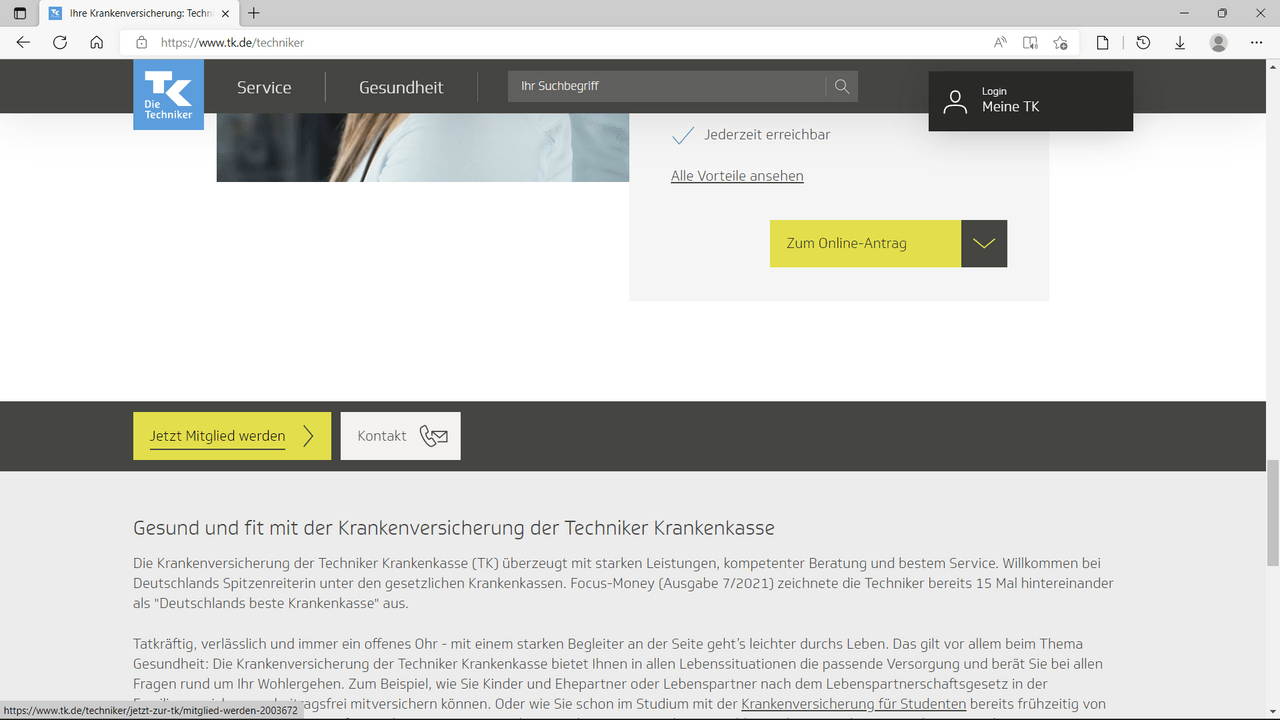Open a new tab with plus button
Image resolution: width=1280 pixels, height=720 pixels.
(254, 13)
